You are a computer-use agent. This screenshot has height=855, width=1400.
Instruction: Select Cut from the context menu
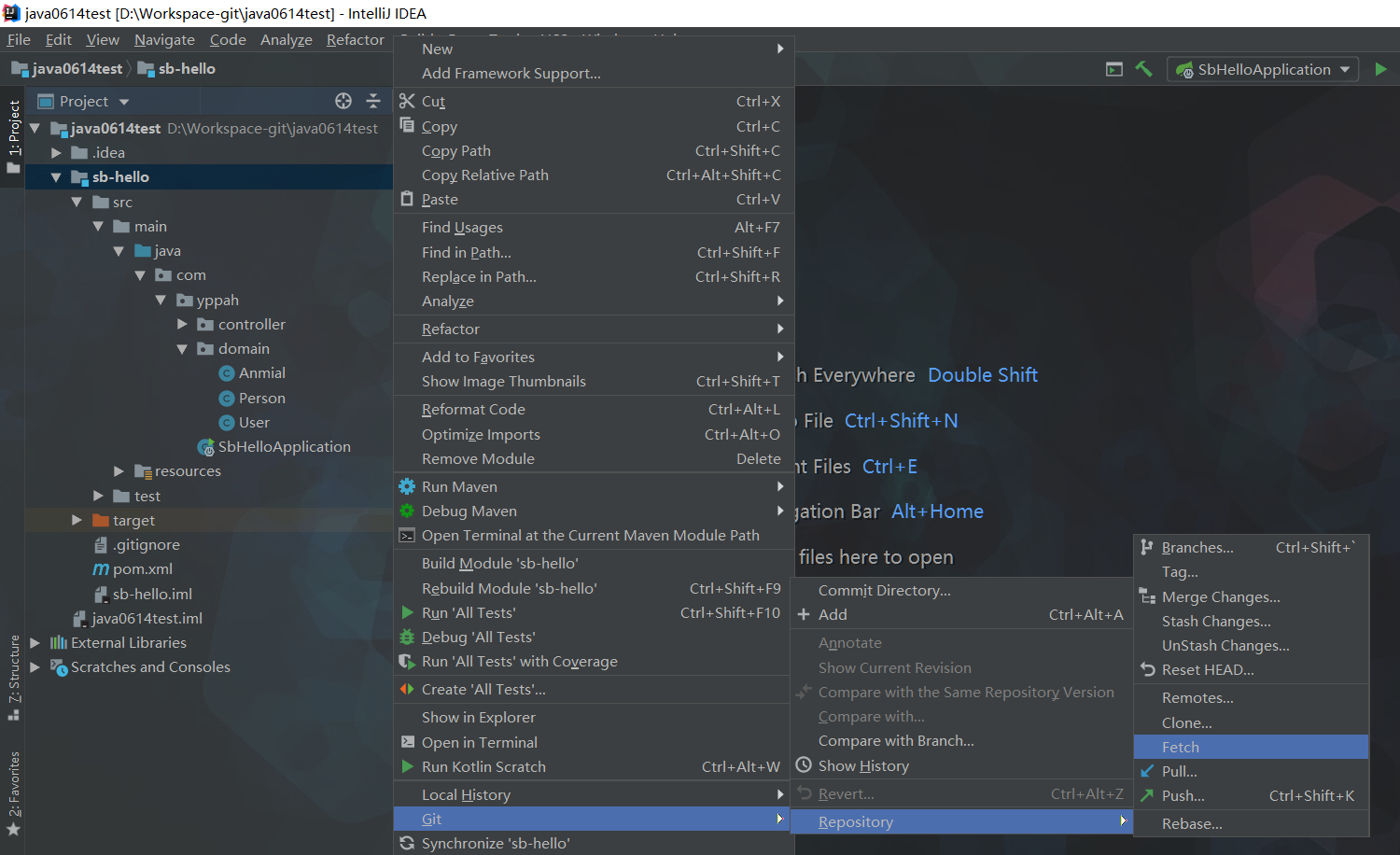coord(433,102)
